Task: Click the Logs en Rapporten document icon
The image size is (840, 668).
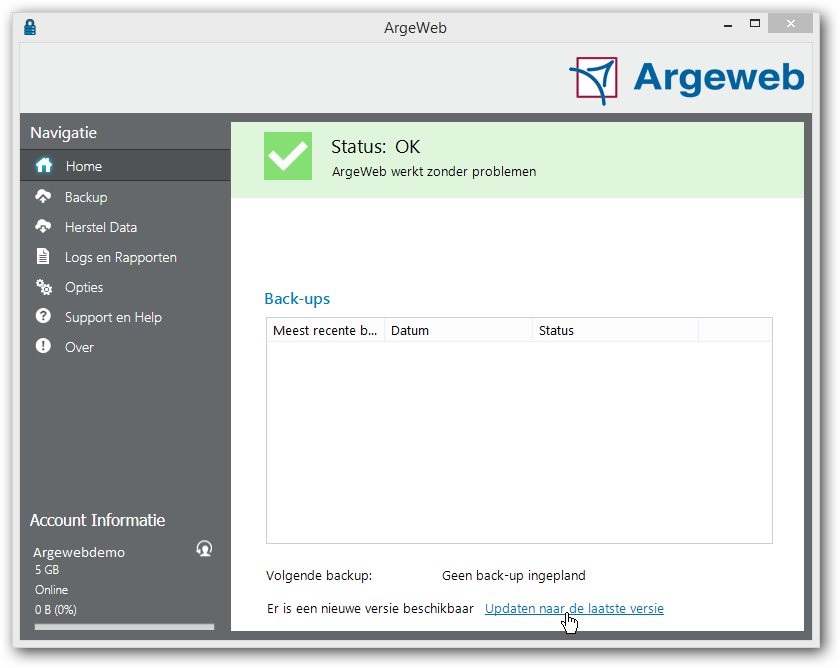Action: [x=43, y=256]
